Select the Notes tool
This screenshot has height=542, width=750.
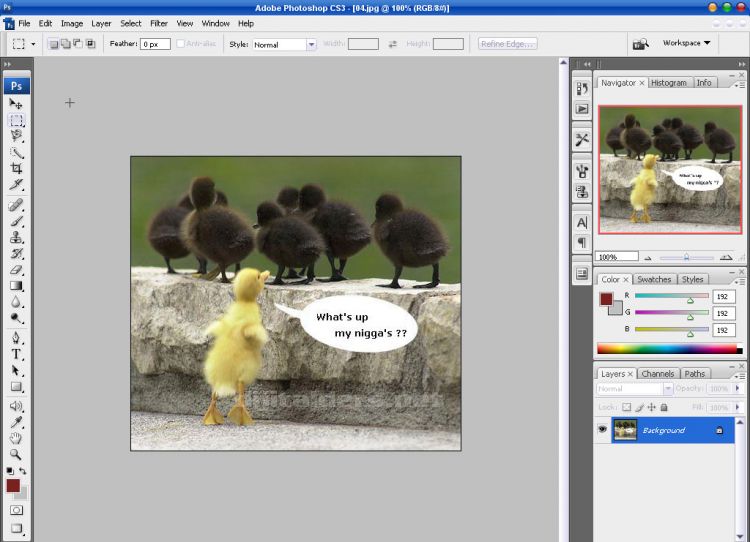(16, 407)
